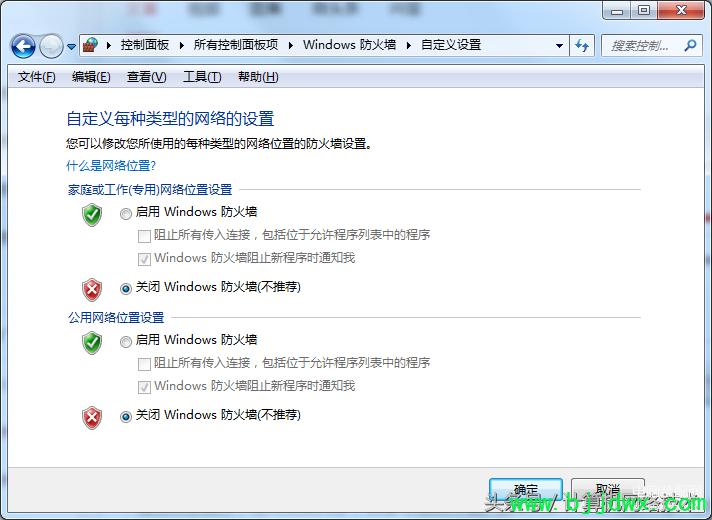Select 启用 Windows 防火墙 under 家庭或工作 network
The width and height of the screenshot is (712, 520).
(x=126, y=213)
